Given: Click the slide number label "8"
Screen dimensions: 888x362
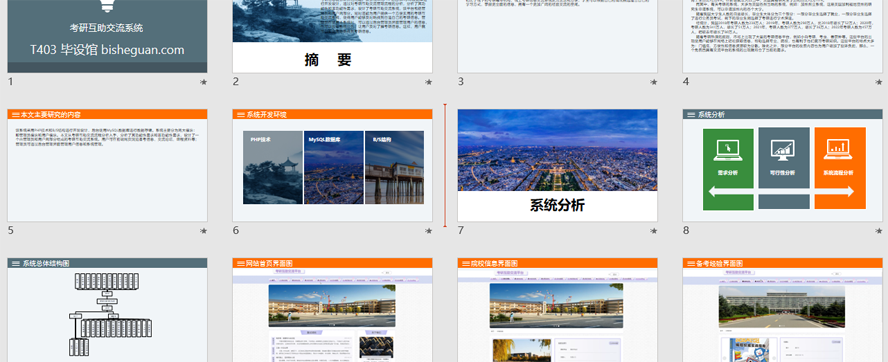Looking at the screenshot, I should click(x=686, y=230).
